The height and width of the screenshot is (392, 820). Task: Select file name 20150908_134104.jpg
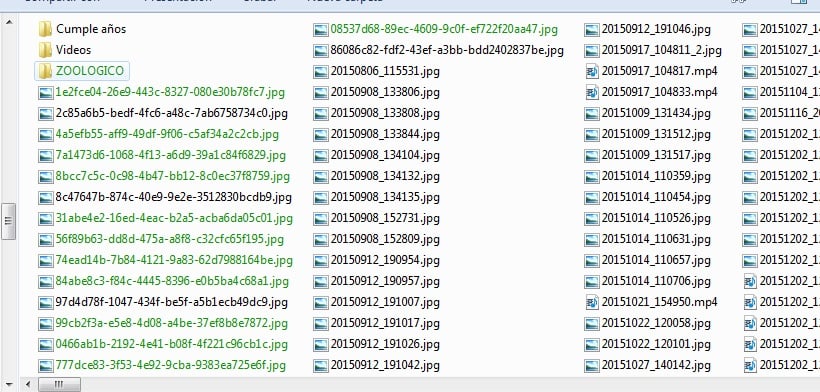(385, 155)
